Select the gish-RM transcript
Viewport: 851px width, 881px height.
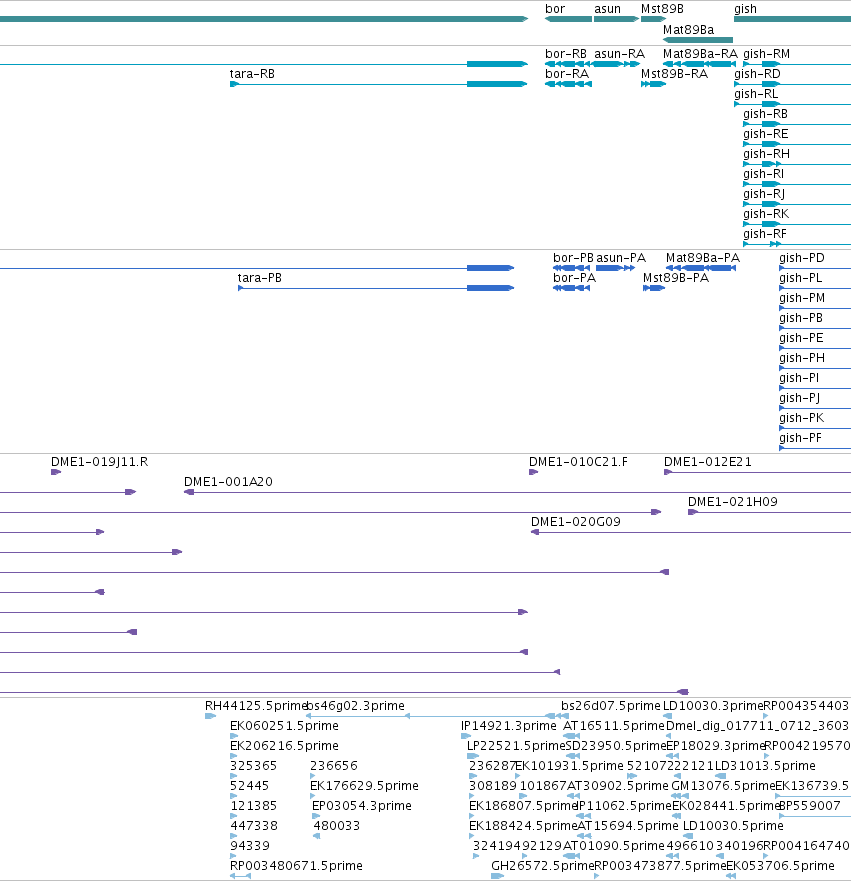tap(766, 54)
